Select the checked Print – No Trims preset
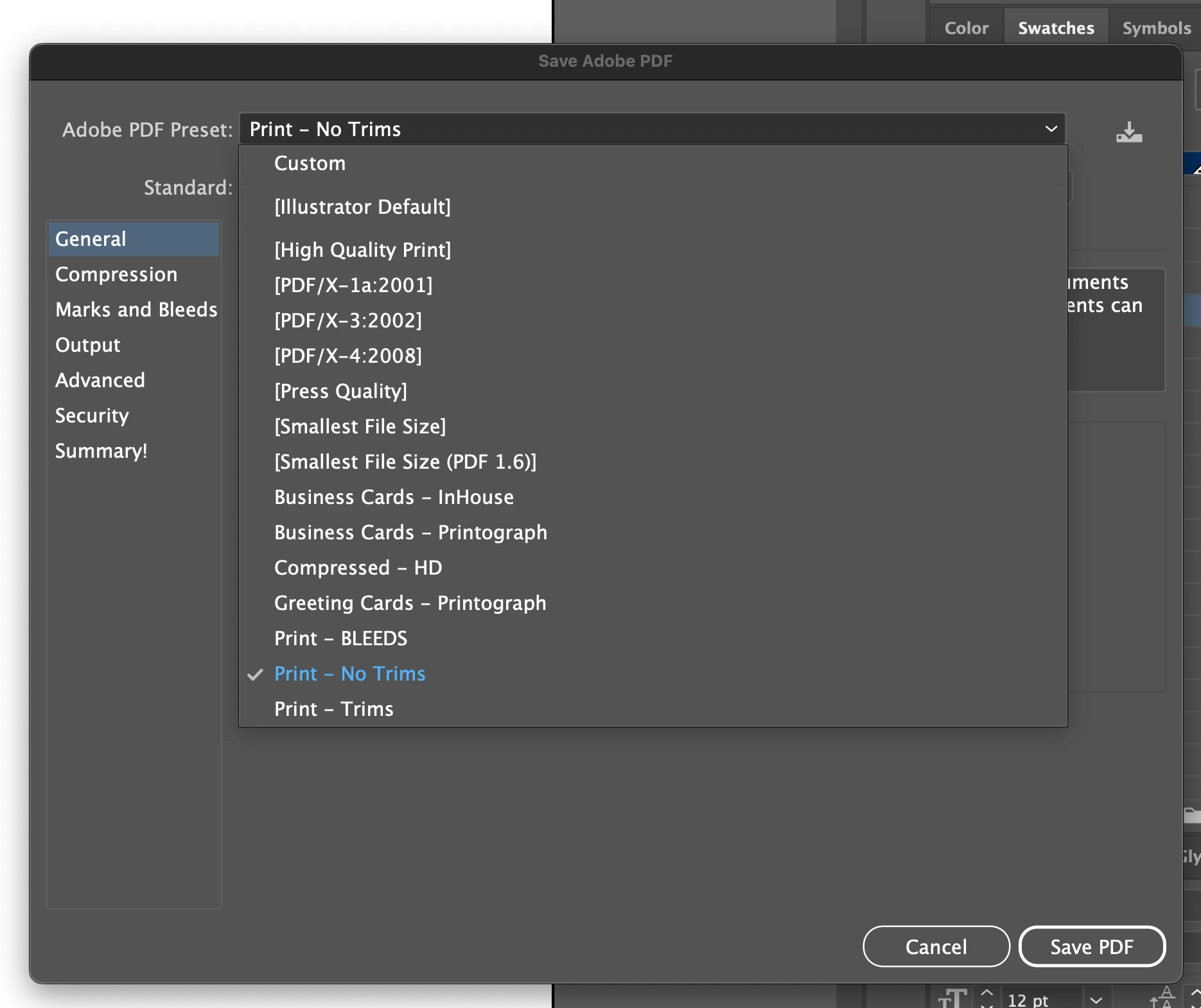 pyautogui.click(x=653, y=673)
